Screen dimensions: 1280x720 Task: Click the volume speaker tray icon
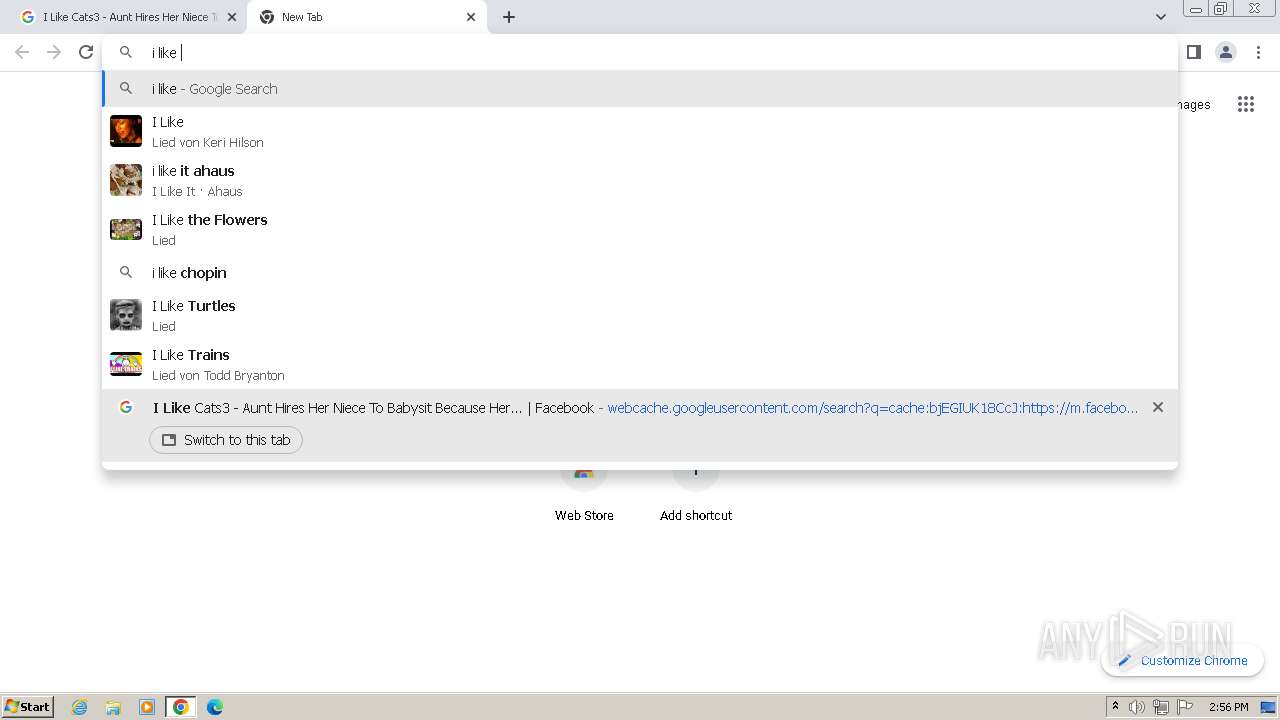pos(1137,707)
